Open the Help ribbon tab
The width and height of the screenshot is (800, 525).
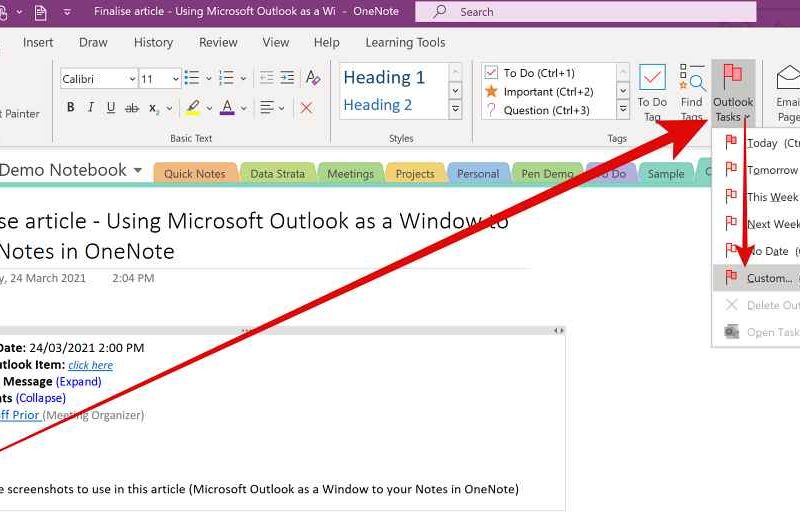[x=327, y=42]
